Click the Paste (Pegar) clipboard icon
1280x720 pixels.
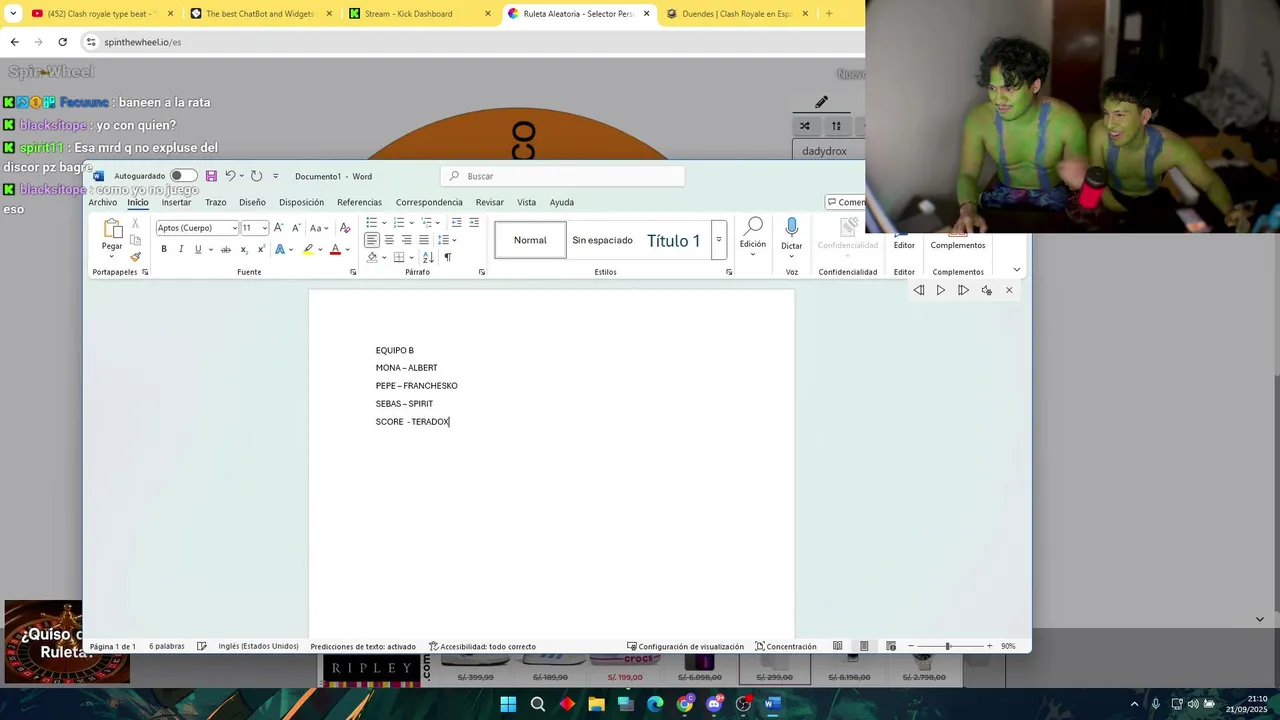(112, 228)
